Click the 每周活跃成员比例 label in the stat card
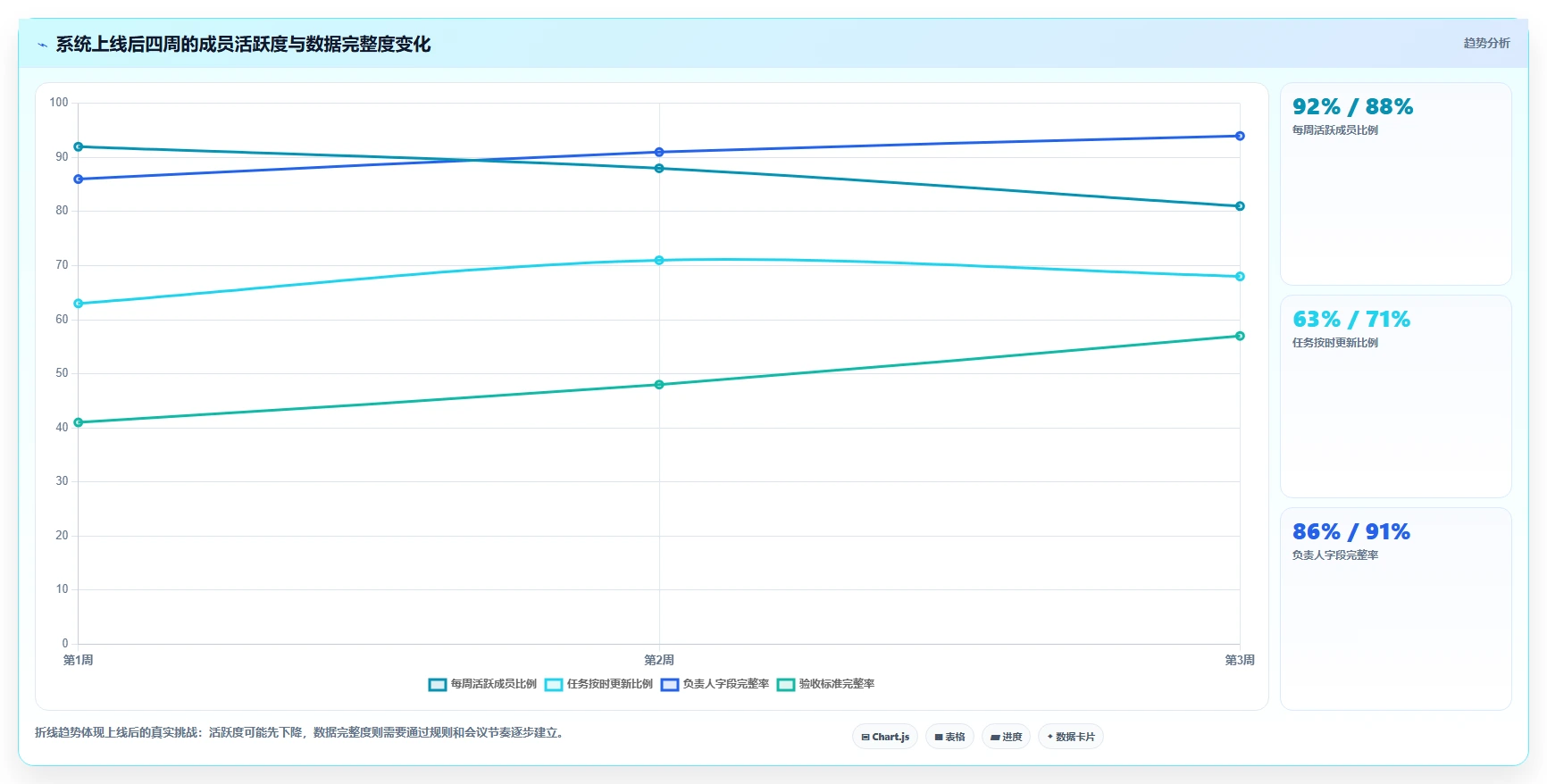The image size is (1547, 784). pyautogui.click(x=1335, y=130)
